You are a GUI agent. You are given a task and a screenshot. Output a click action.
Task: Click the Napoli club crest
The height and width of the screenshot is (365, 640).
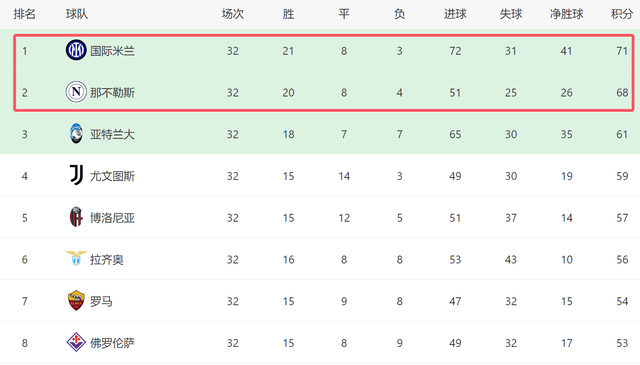click(76, 92)
